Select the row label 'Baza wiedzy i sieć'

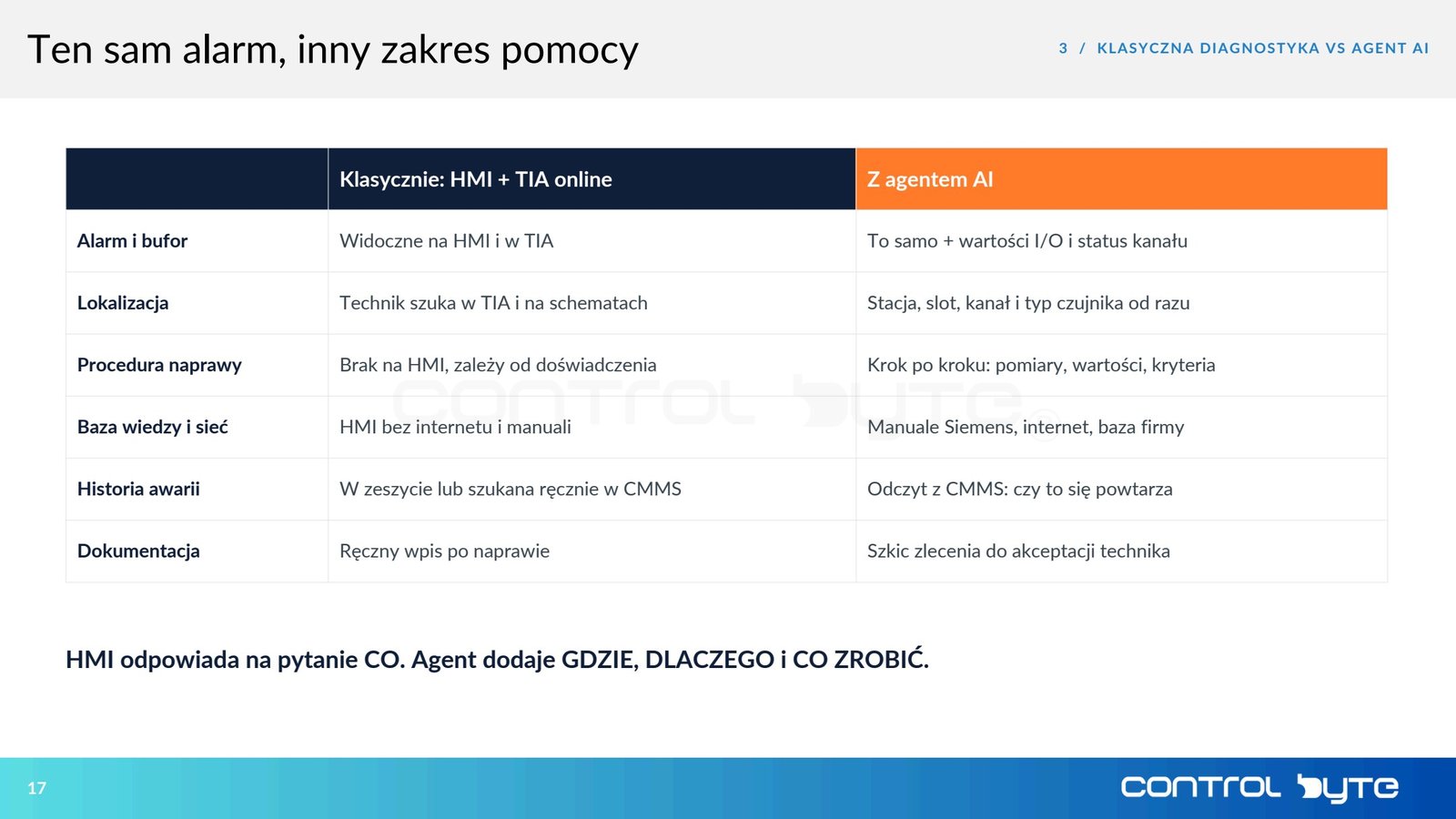click(153, 427)
